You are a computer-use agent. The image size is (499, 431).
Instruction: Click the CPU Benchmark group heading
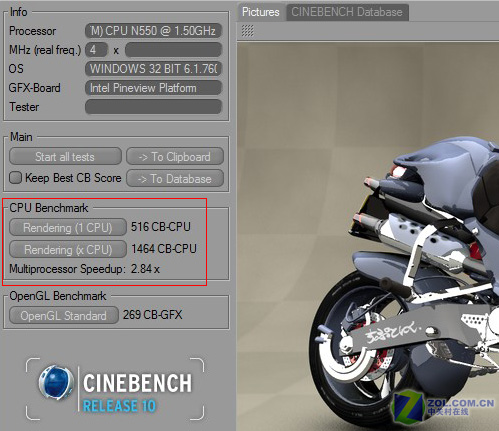[49, 208]
